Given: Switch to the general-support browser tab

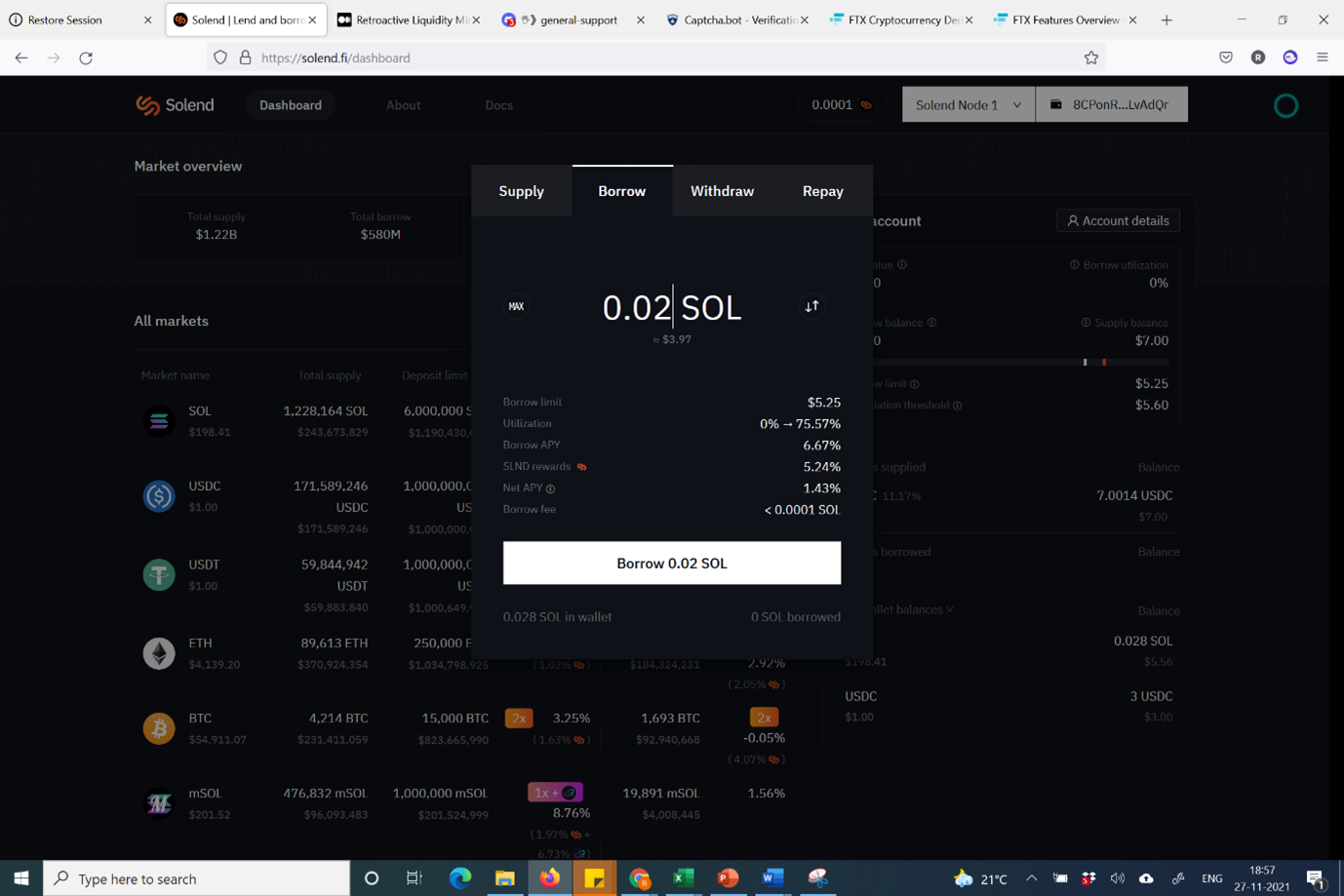Looking at the screenshot, I should tap(571, 19).
